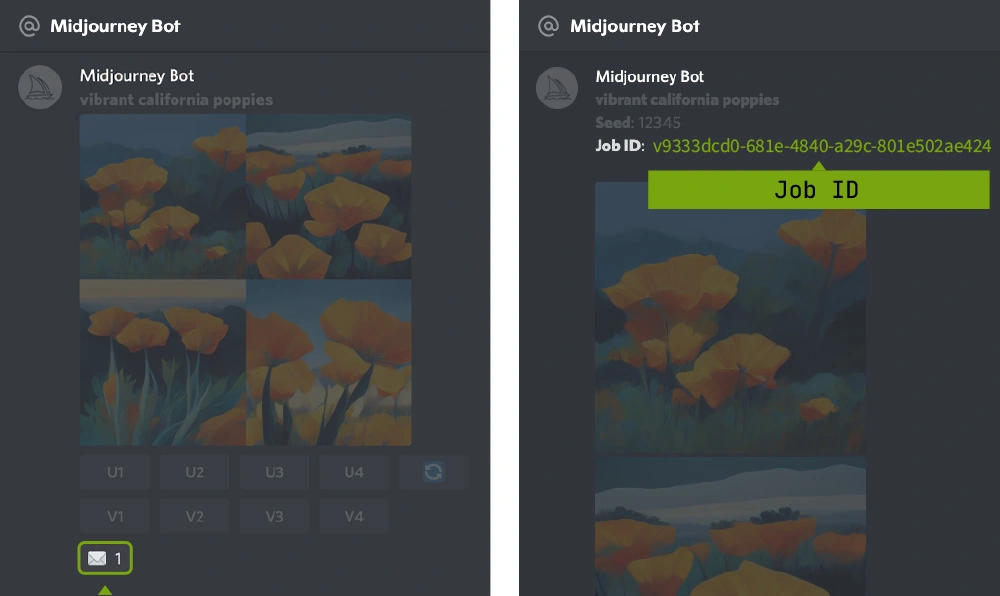Open the four-image poppies grid
The width and height of the screenshot is (1000, 596).
pyautogui.click(x=246, y=280)
